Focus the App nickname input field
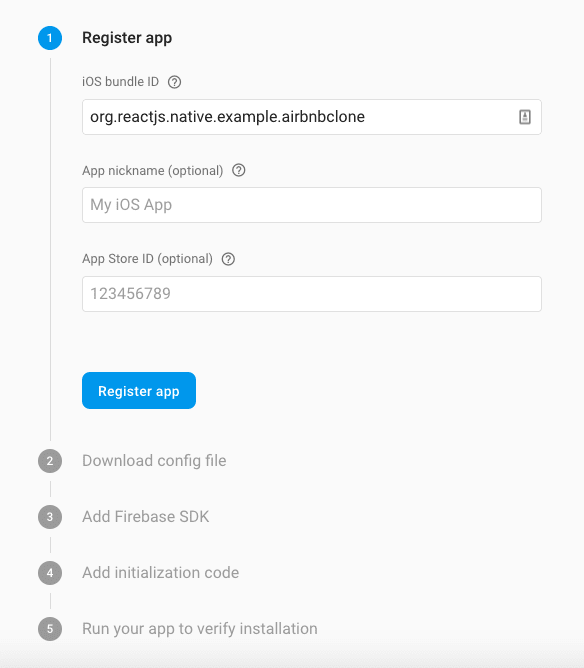Image resolution: width=584 pixels, height=668 pixels. click(x=312, y=205)
